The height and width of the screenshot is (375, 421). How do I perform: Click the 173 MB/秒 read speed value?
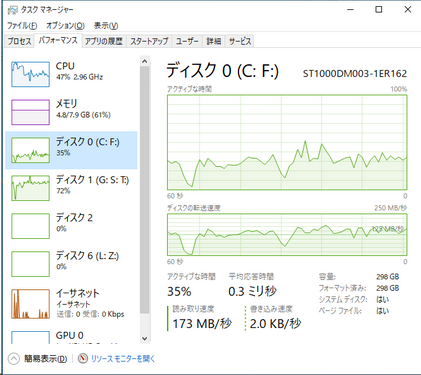(202, 323)
